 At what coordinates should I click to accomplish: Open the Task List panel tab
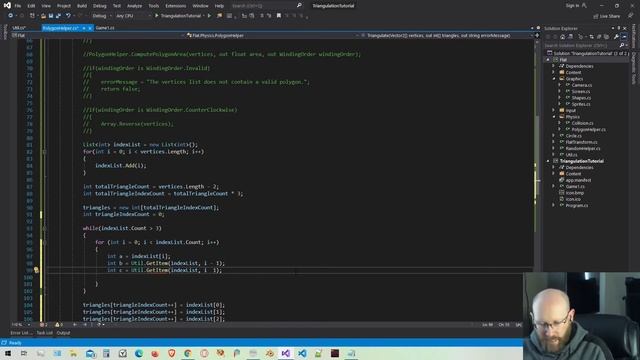click(44, 333)
